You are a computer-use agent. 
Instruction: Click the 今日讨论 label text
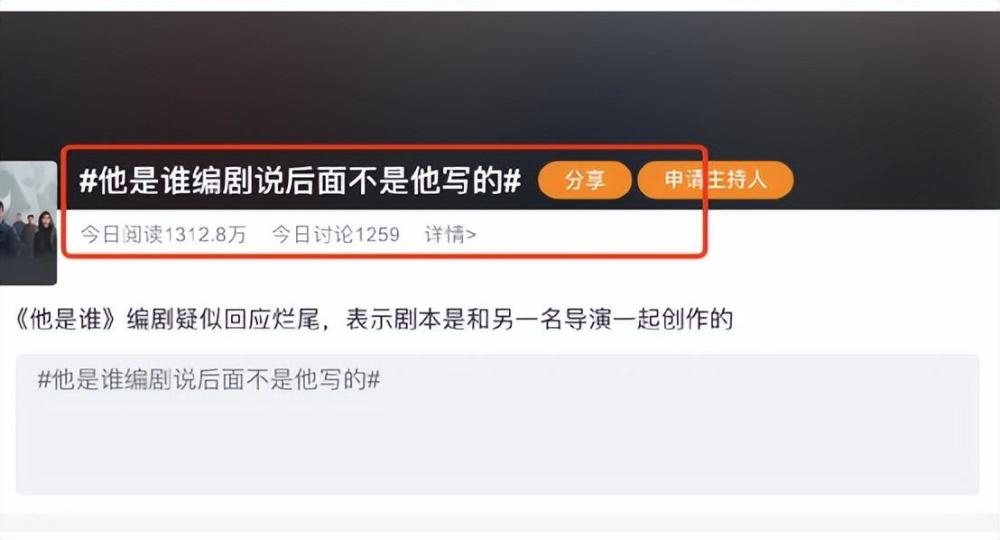(312, 235)
